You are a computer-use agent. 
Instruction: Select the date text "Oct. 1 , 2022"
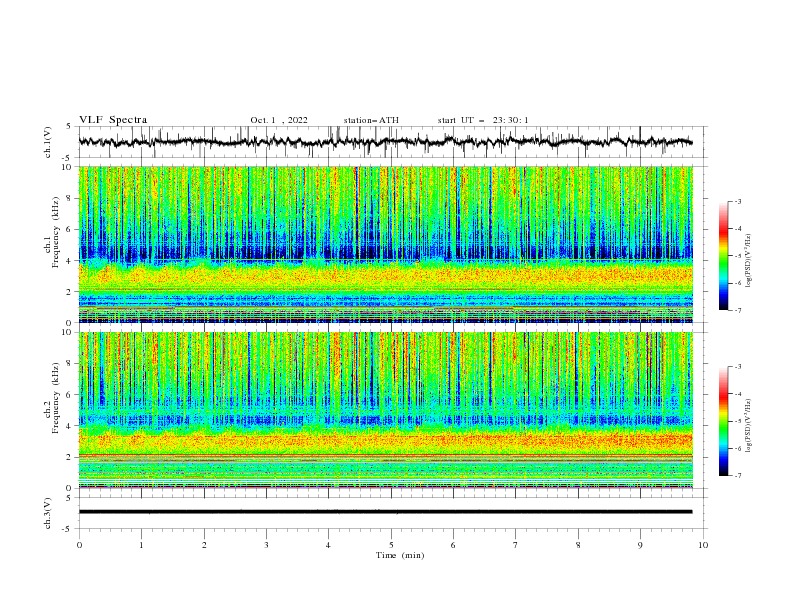point(279,120)
